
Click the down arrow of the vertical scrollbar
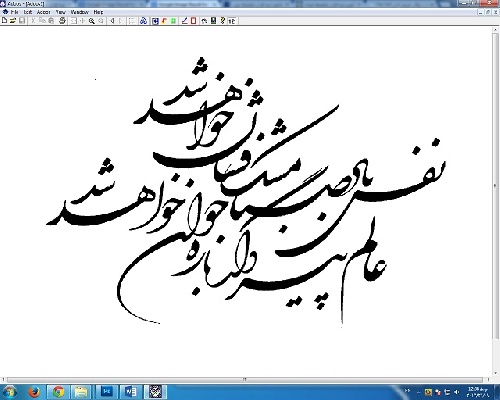[496, 373]
